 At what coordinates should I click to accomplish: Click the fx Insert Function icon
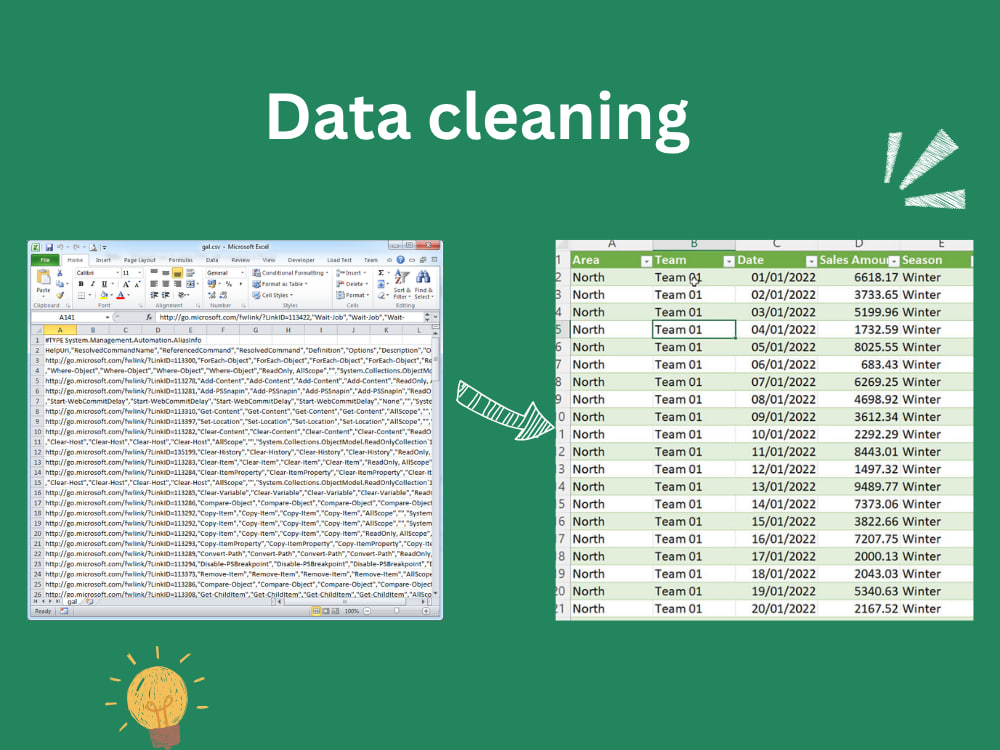click(149, 317)
